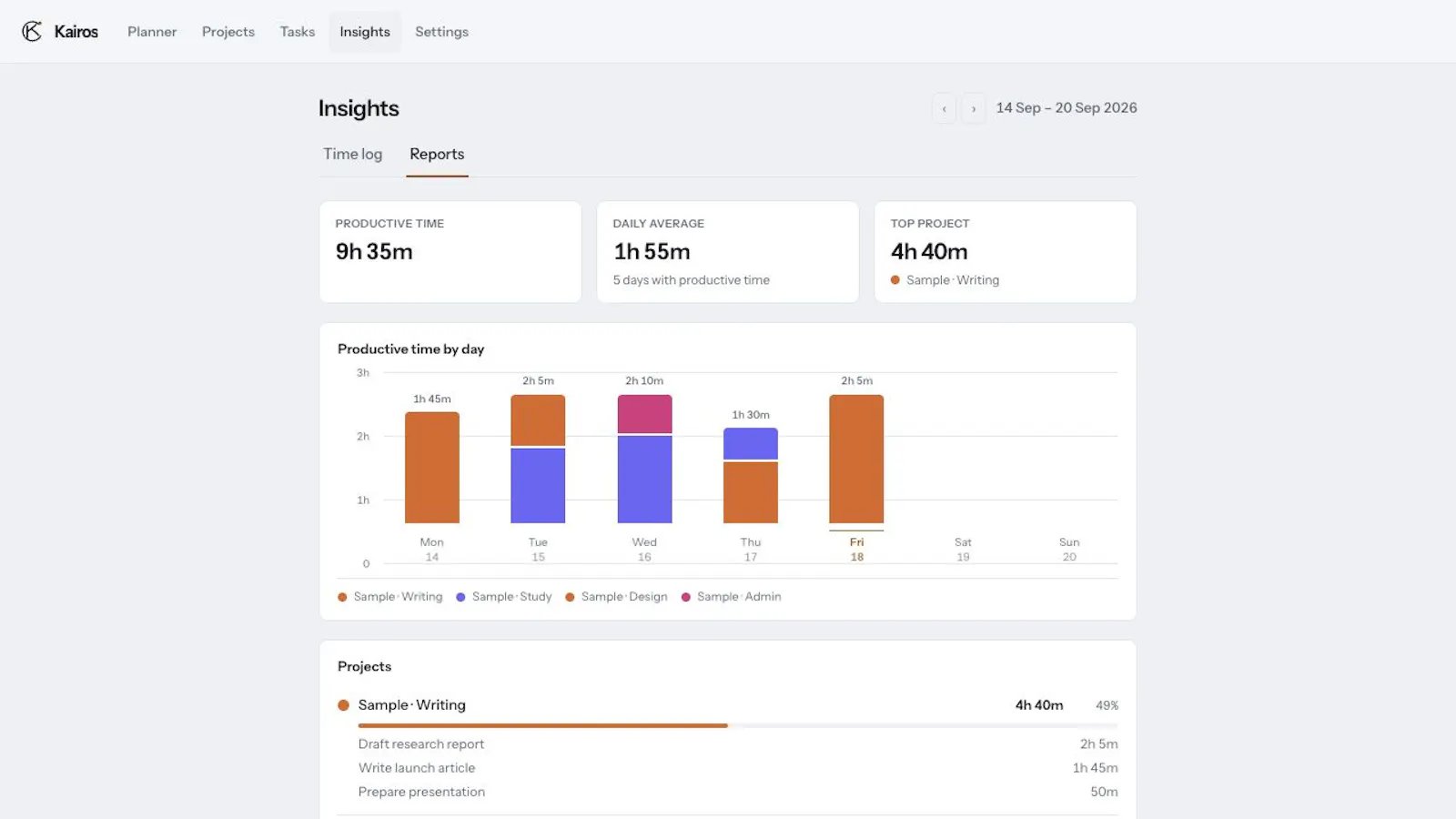Click Tuesday's blue Study bar segment
1456x819 pixels.
[x=538, y=486]
